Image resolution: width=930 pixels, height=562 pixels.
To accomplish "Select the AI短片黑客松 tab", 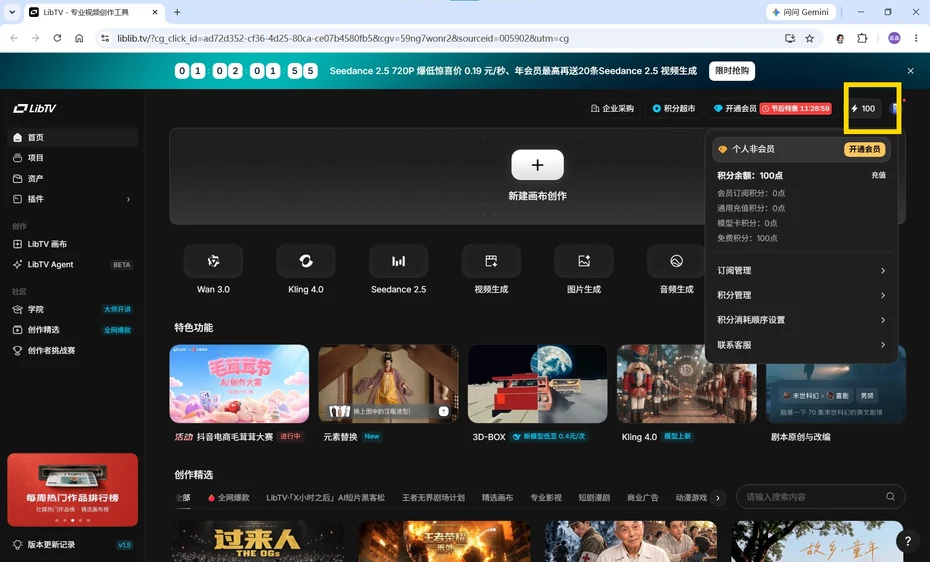I will [x=326, y=497].
